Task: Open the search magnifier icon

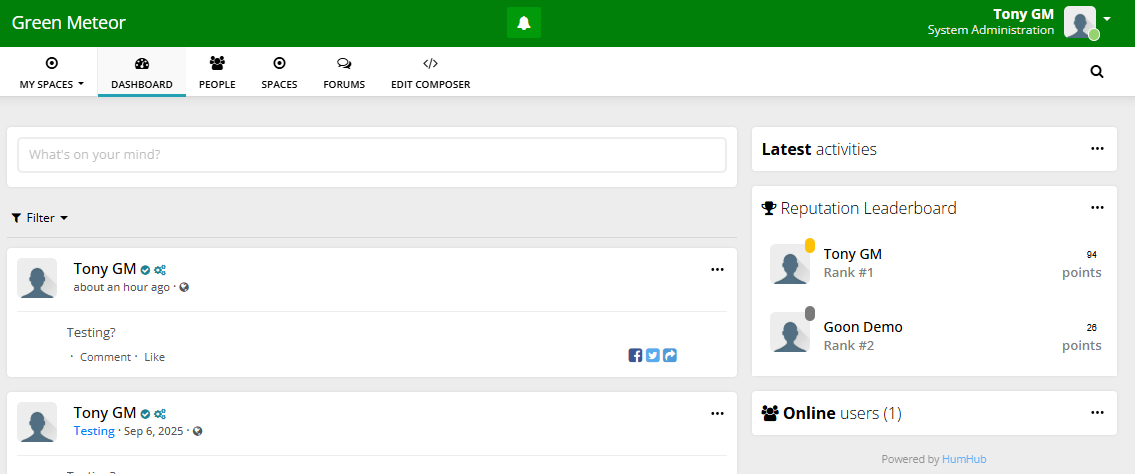Action: (x=1097, y=72)
